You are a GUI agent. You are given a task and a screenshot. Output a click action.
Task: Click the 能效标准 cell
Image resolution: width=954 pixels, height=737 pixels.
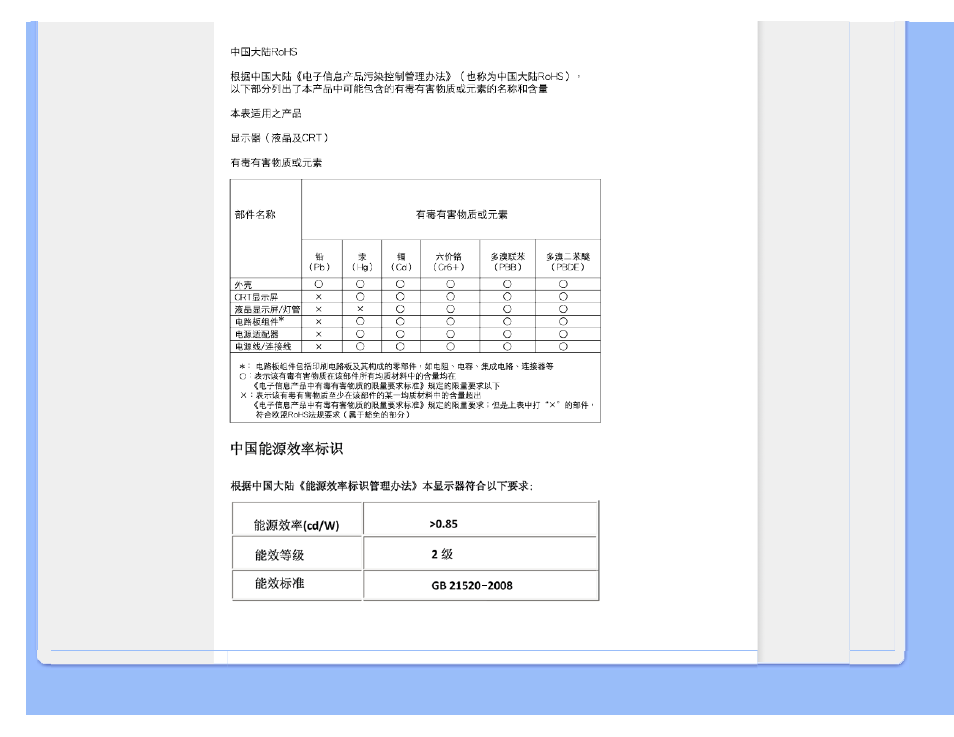tap(296, 584)
